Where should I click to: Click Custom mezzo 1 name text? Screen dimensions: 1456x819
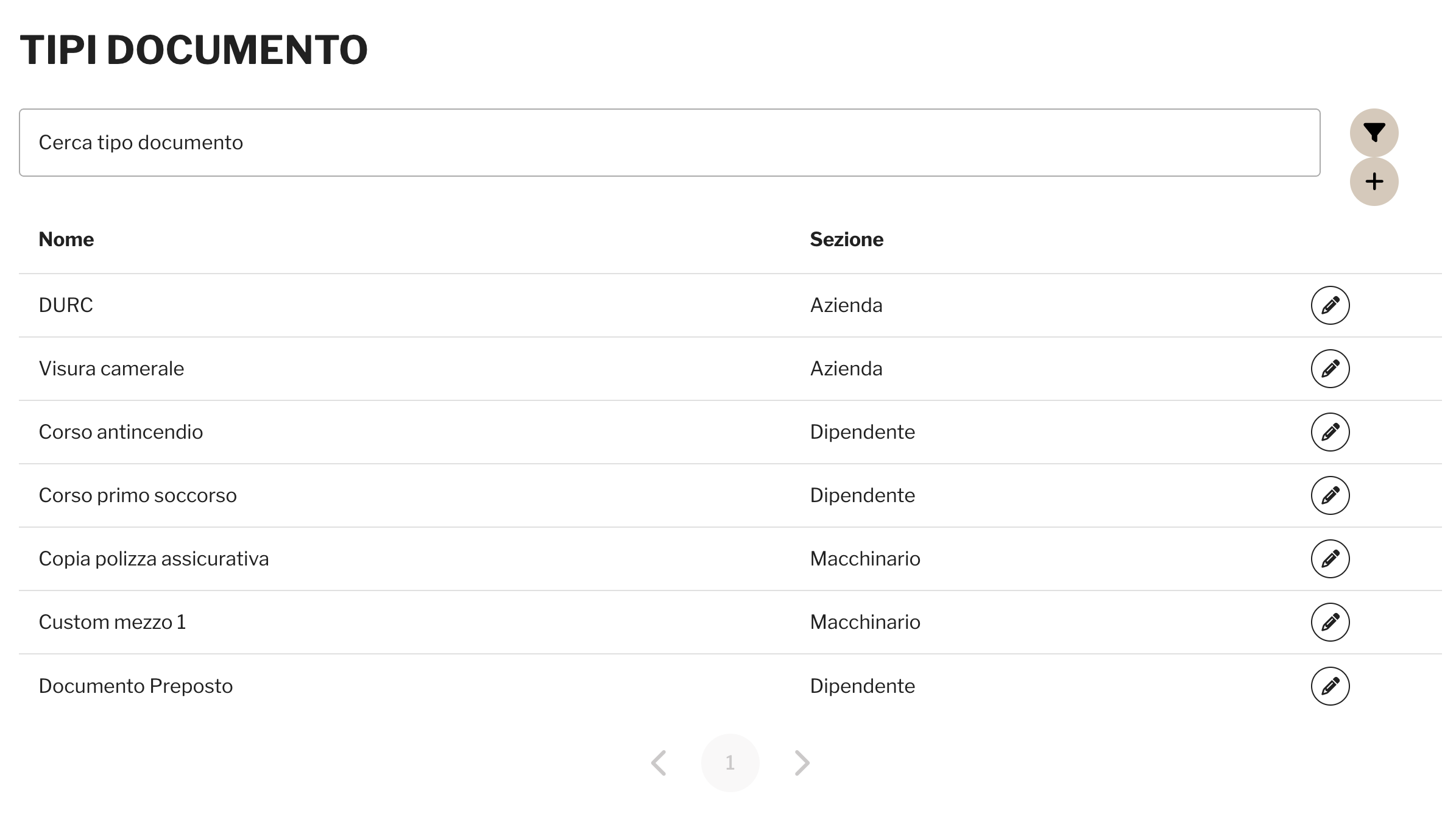pos(112,622)
